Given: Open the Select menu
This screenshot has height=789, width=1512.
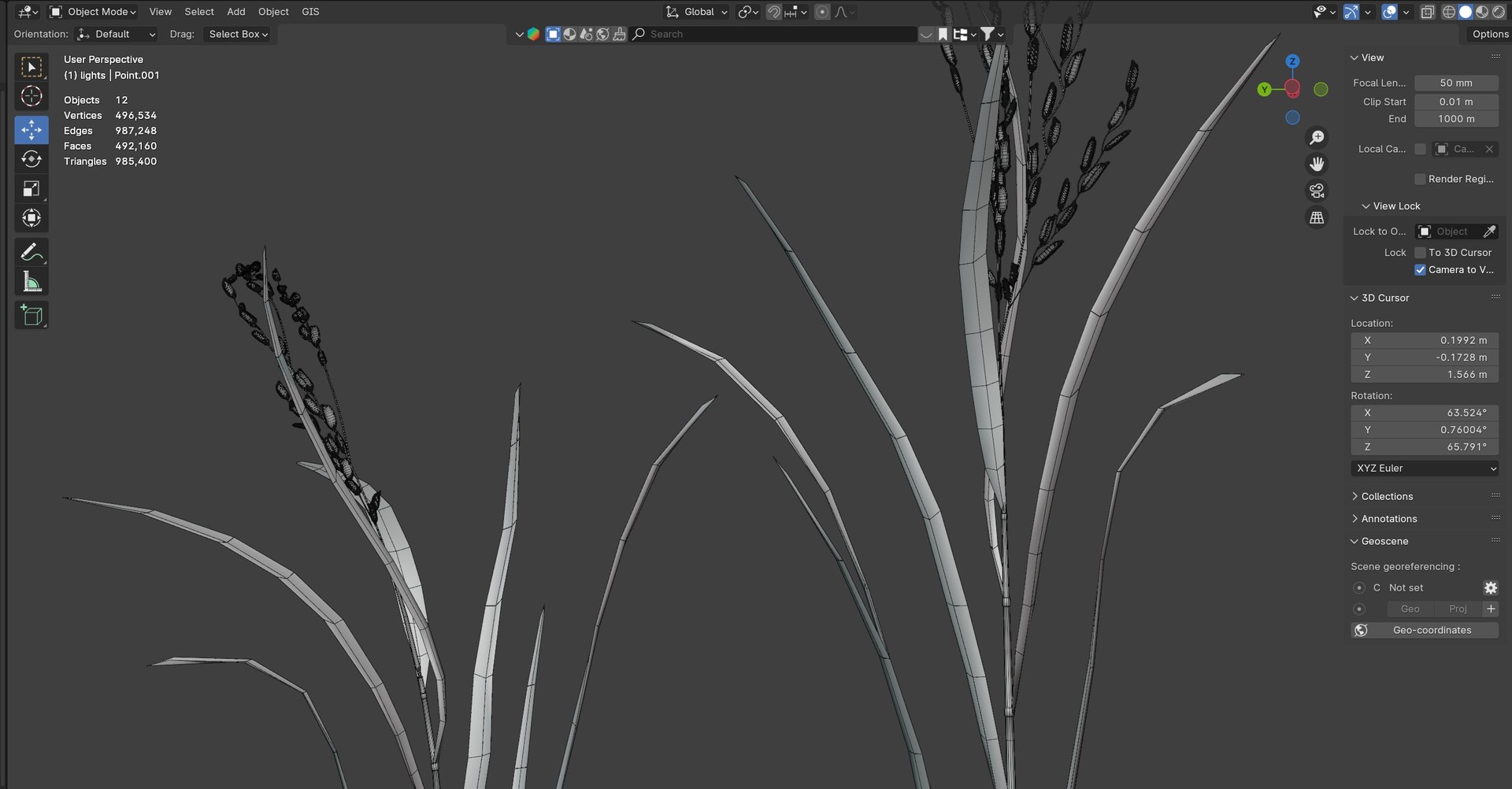Looking at the screenshot, I should pyautogui.click(x=199, y=12).
